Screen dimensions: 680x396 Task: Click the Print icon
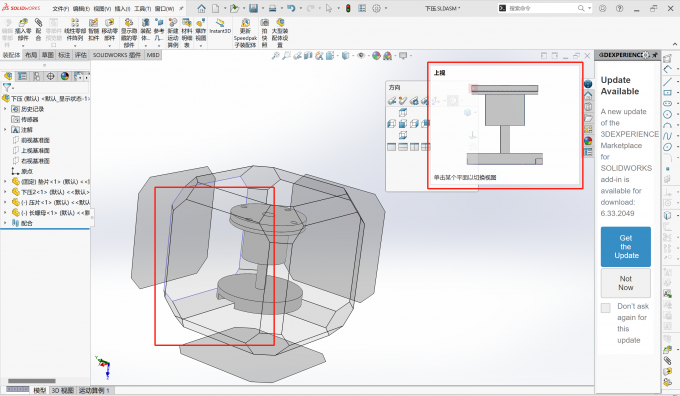pos(273,8)
